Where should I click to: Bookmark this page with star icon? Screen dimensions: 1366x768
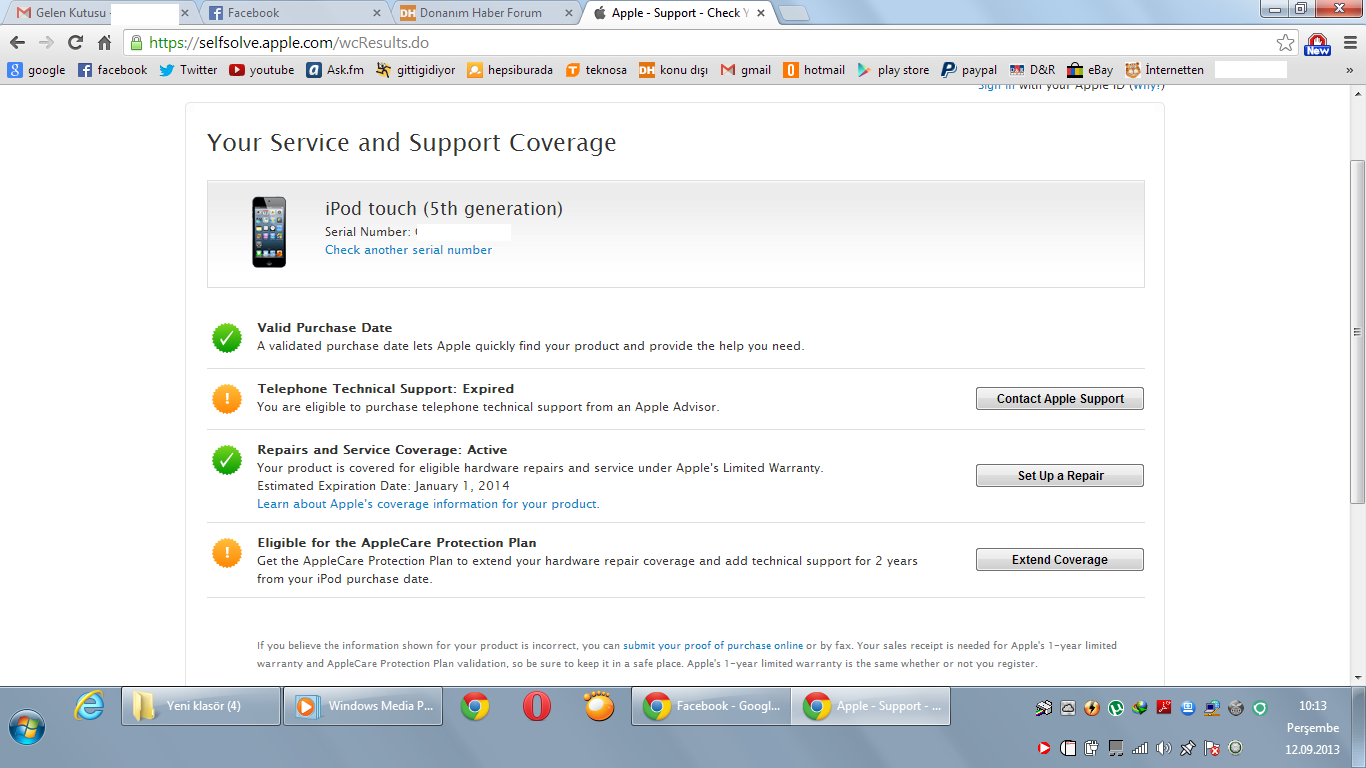point(1285,43)
